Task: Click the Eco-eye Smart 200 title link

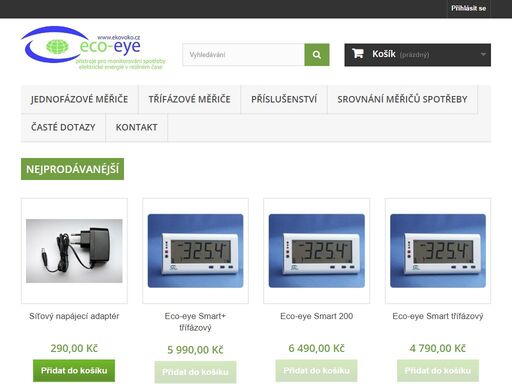Action: click(317, 316)
